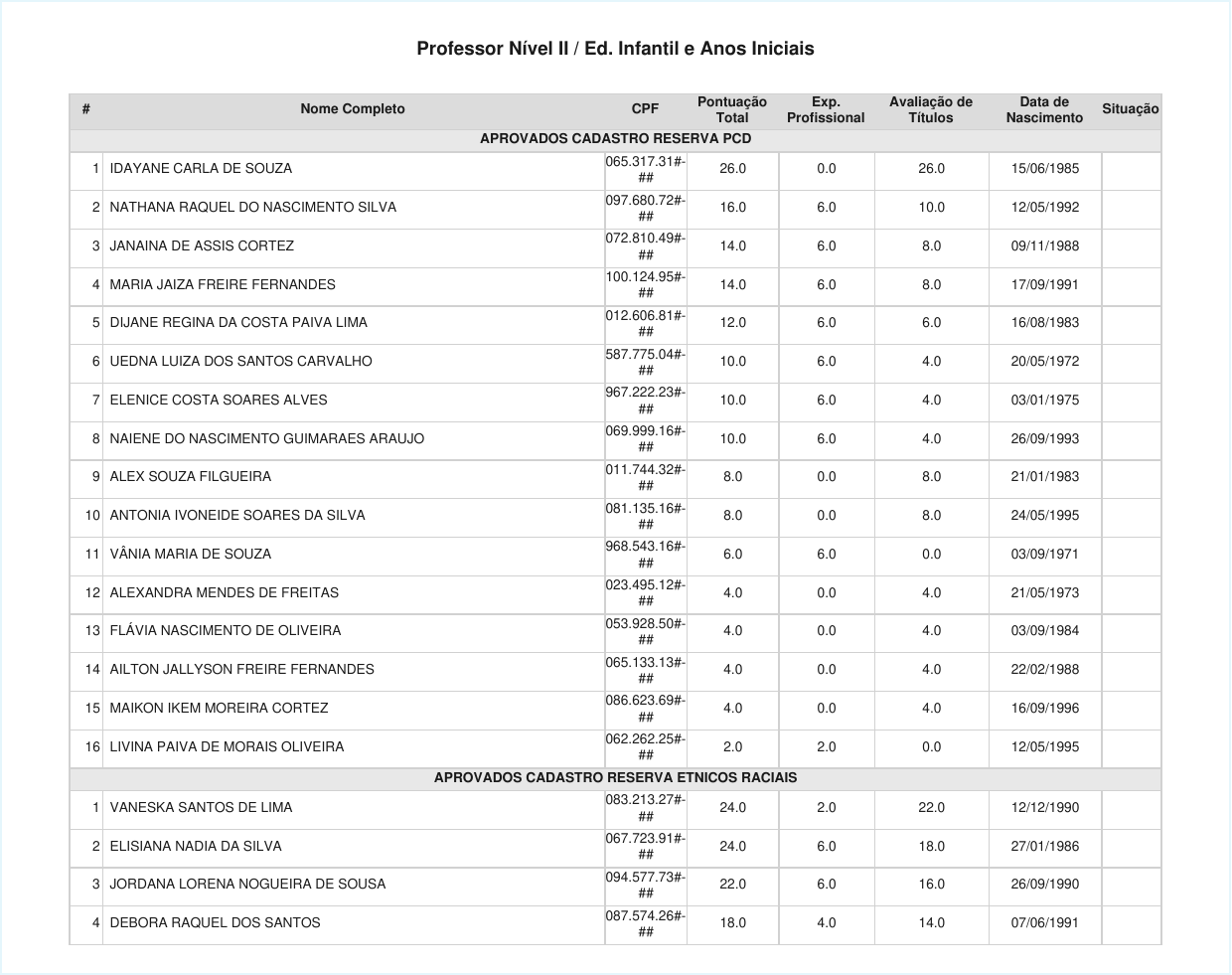Image resolution: width=1232 pixels, height=975 pixels.
Task: Click birth date 07/06/1991
Action: click(1044, 923)
